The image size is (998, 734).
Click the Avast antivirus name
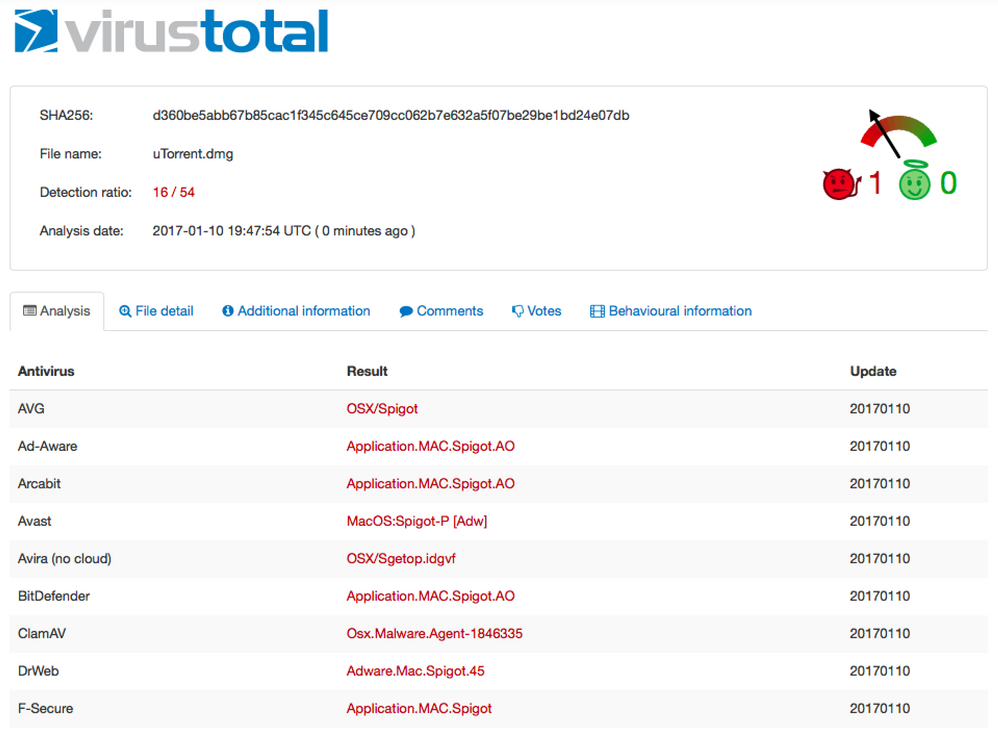click(x=34, y=521)
